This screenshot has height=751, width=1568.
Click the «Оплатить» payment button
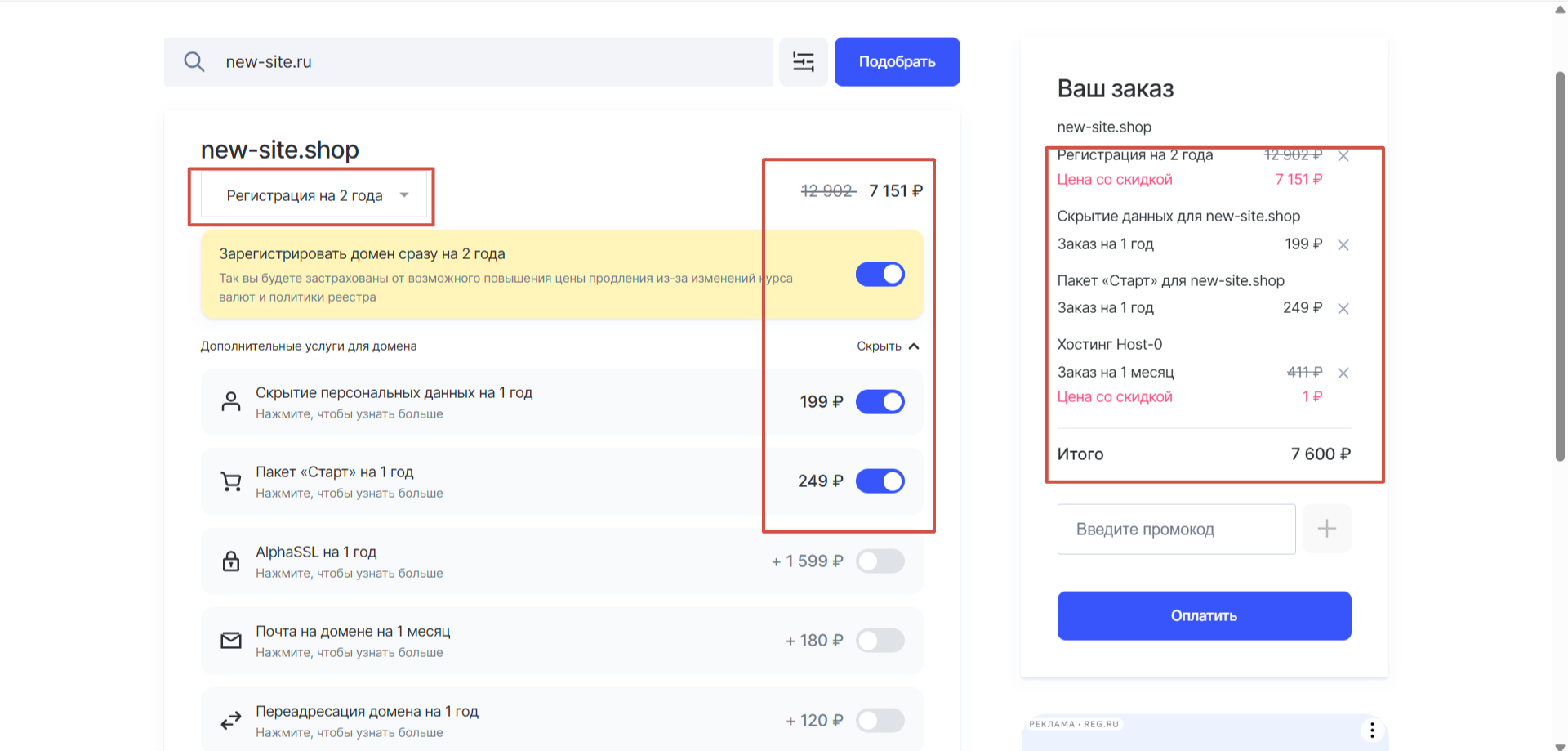click(x=1204, y=615)
